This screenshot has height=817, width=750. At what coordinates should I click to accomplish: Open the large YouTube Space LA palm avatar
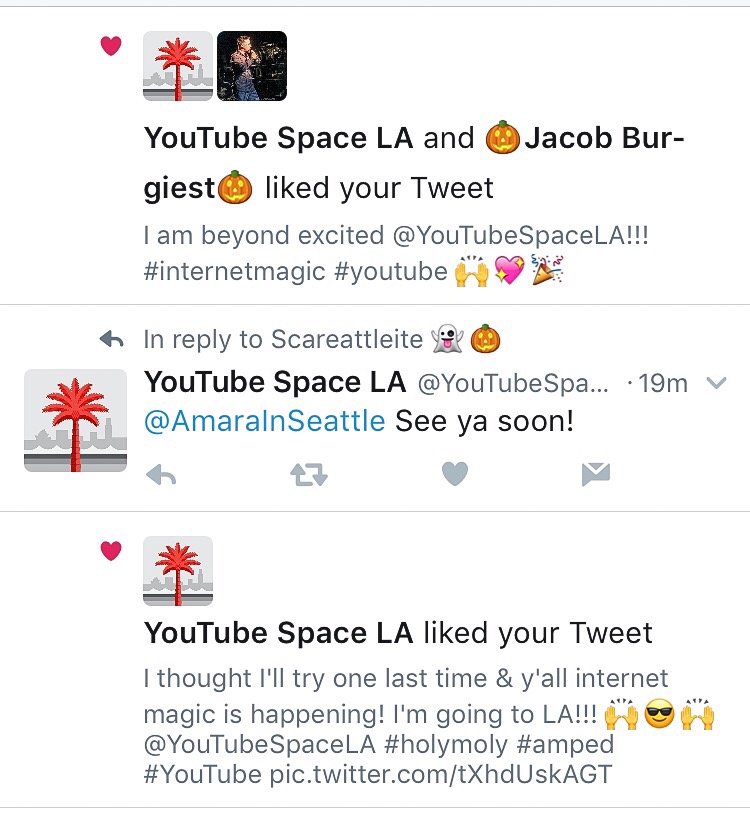[x=76, y=420]
